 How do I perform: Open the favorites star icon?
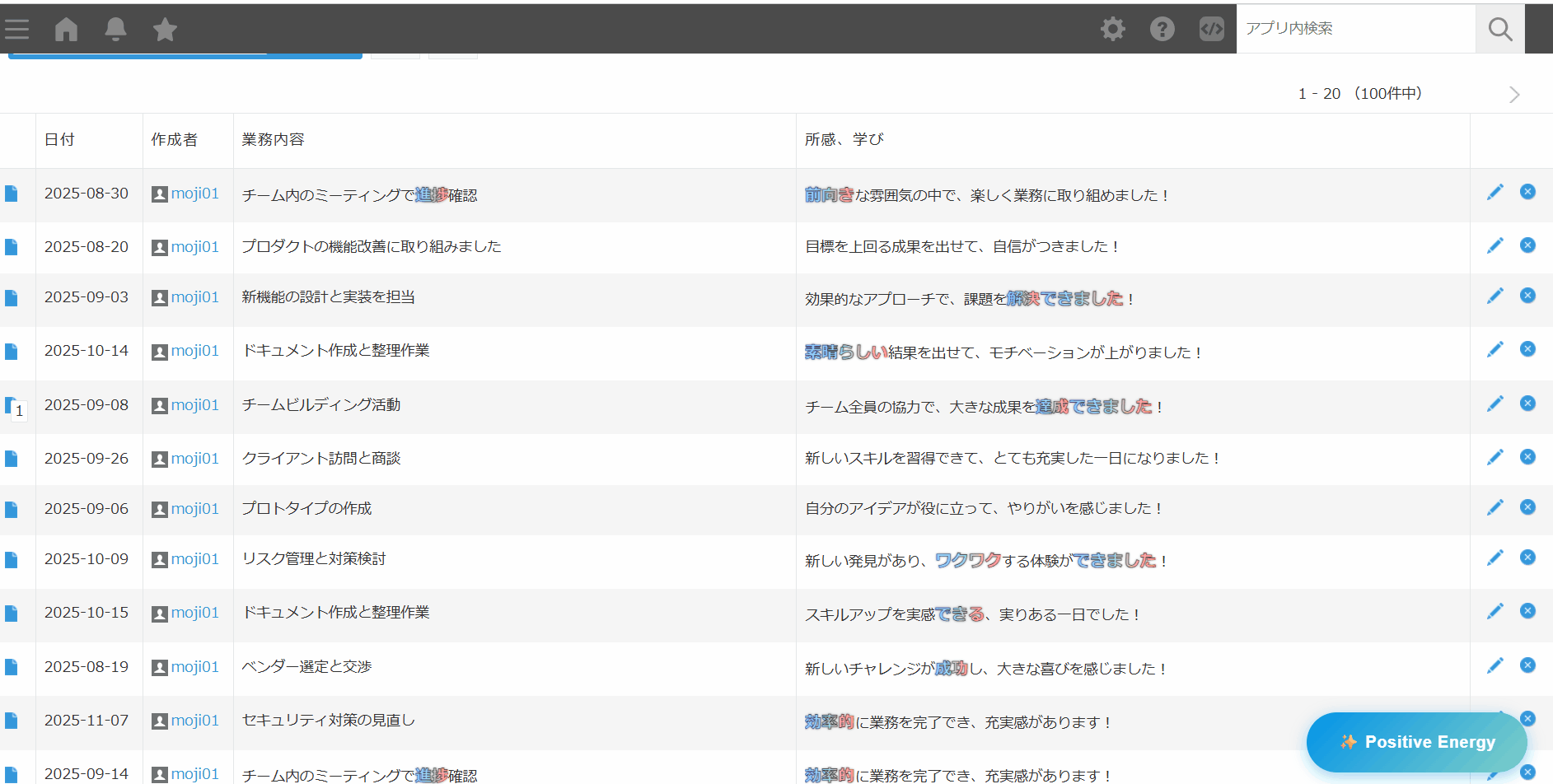[165, 30]
